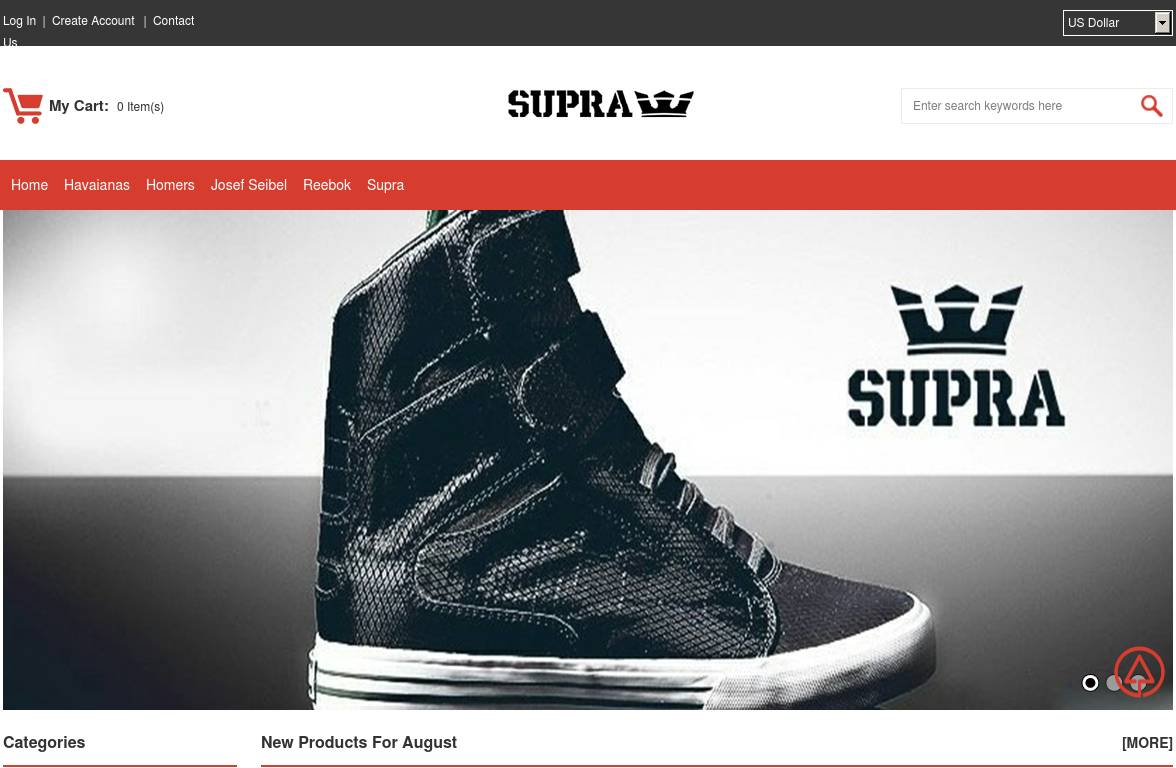Select the first slideshow indicator dot

coord(1090,682)
